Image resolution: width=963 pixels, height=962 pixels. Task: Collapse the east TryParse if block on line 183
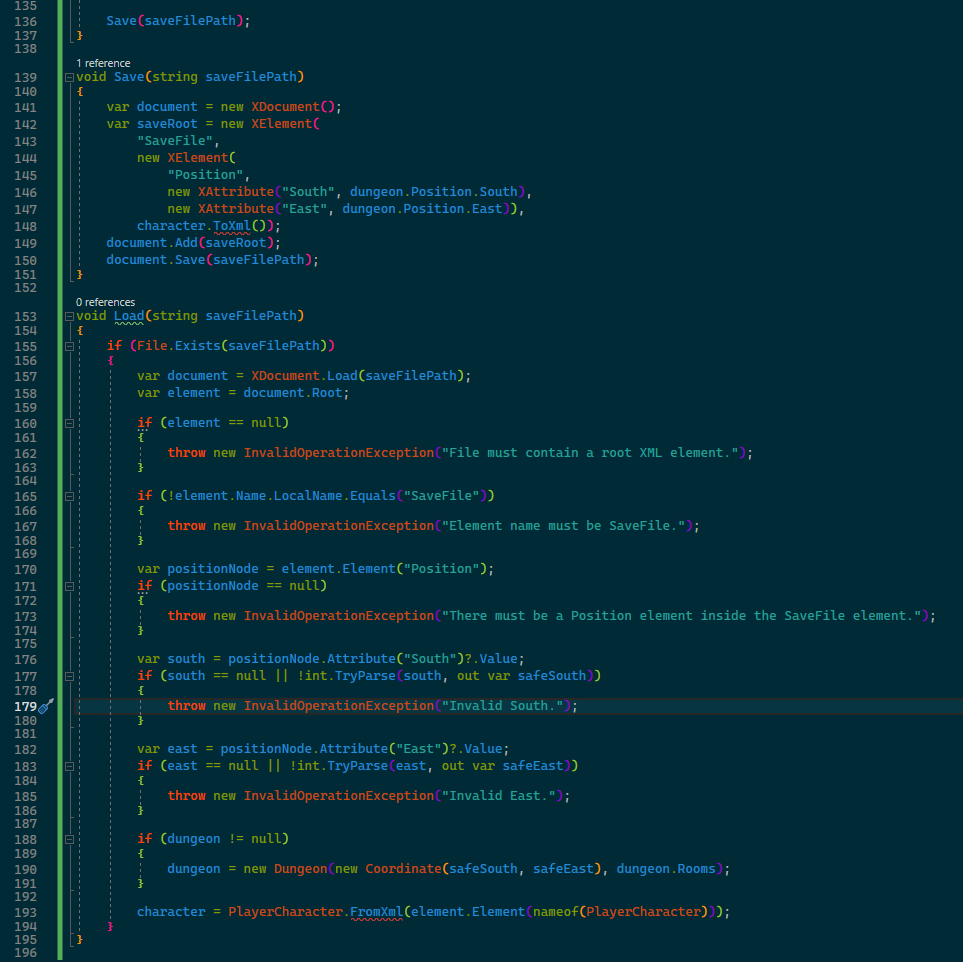69,767
